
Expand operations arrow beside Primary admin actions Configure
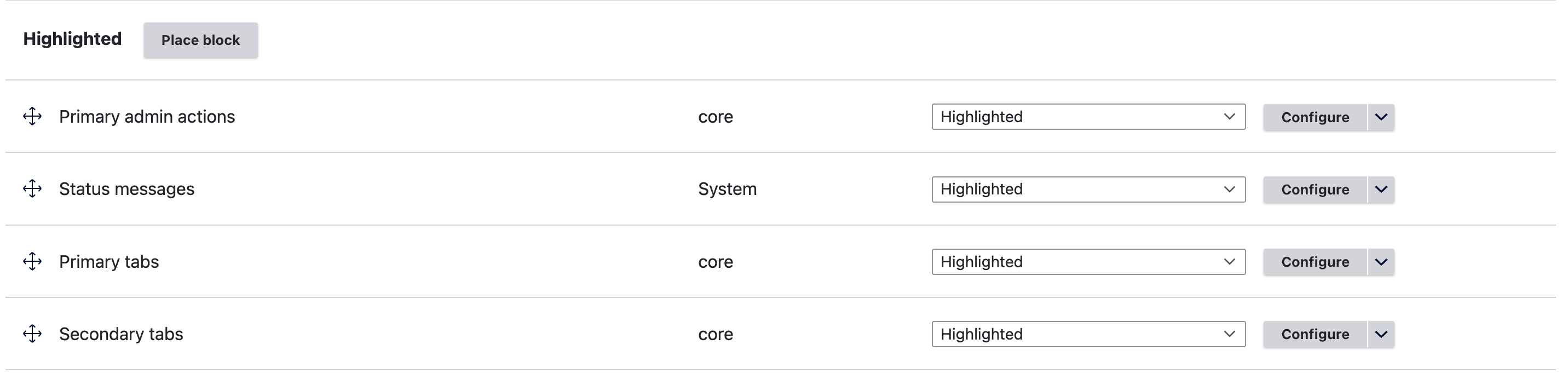pos(1381,117)
